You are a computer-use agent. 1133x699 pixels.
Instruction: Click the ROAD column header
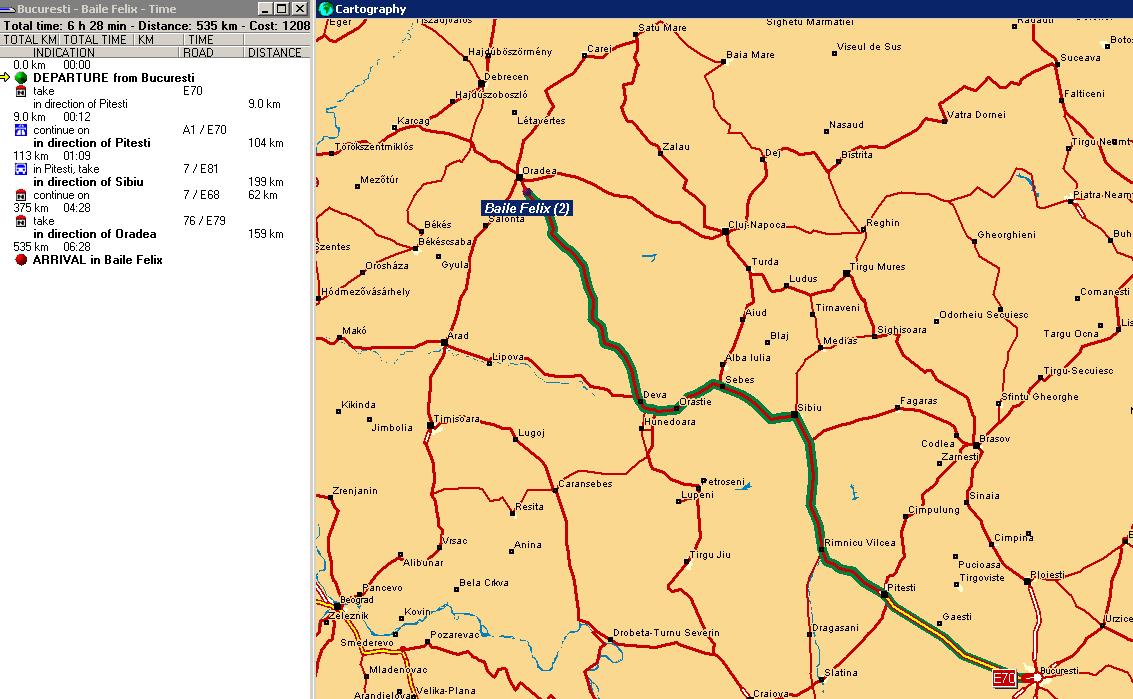pos(198,53)
